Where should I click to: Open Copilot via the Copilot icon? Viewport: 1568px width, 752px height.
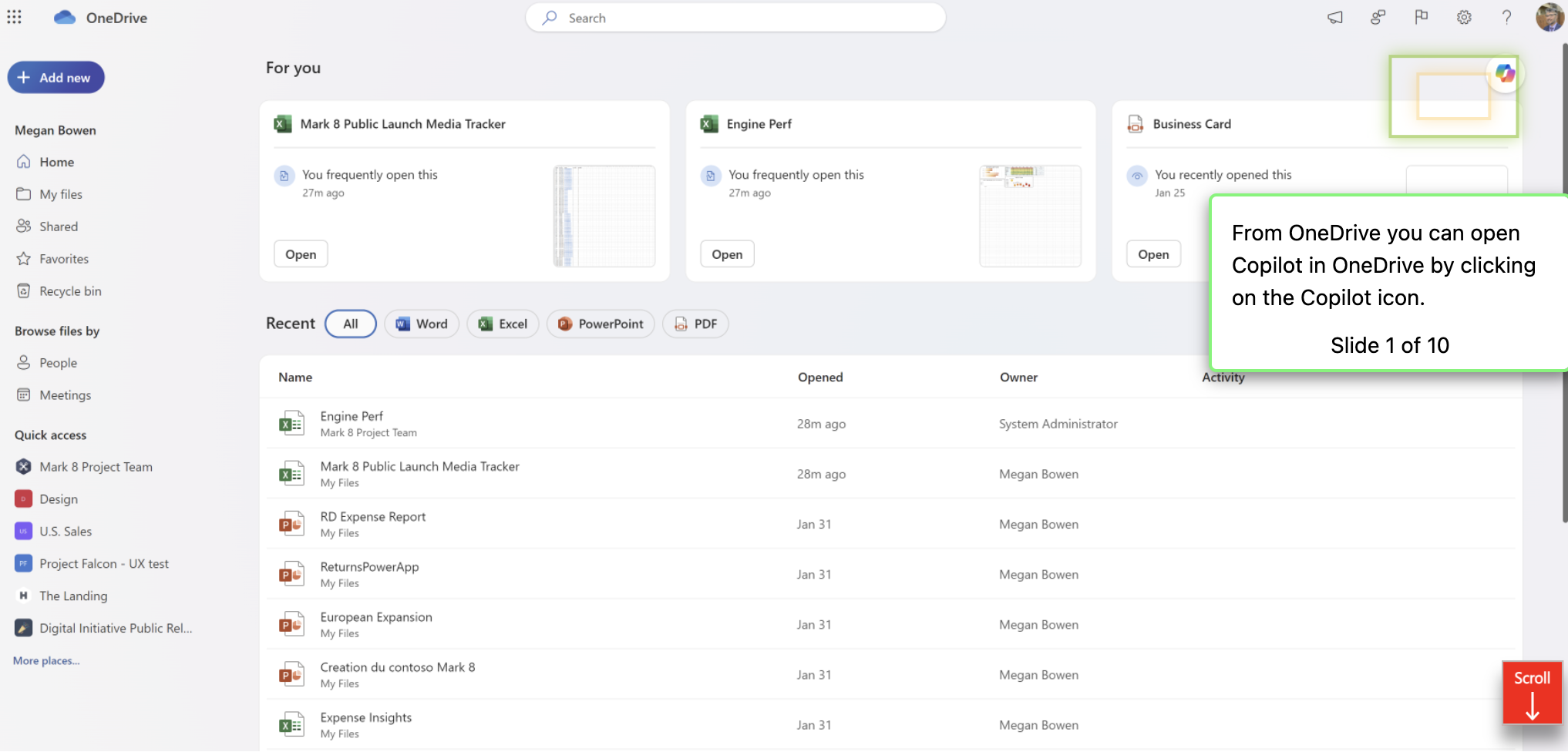point(1505,74)
